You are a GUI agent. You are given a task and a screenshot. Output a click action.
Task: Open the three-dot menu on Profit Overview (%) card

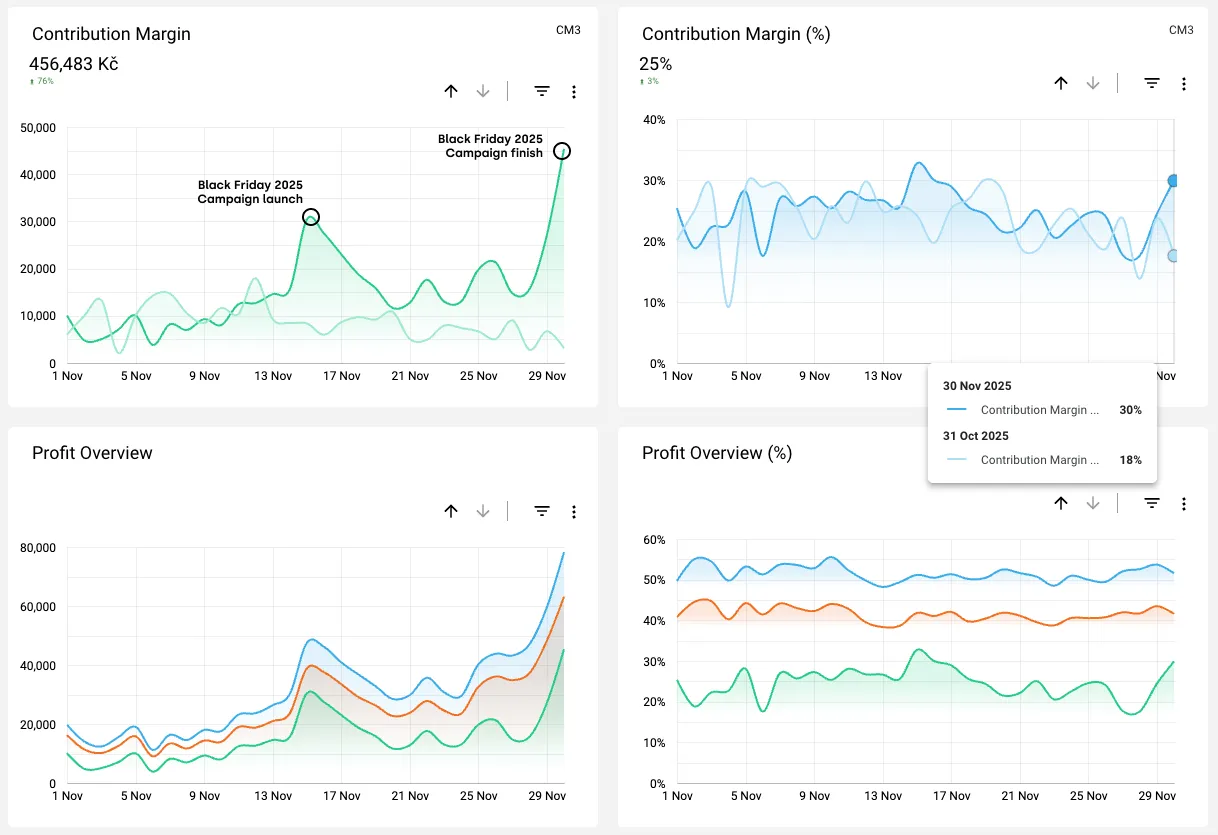click(1184, 503)
